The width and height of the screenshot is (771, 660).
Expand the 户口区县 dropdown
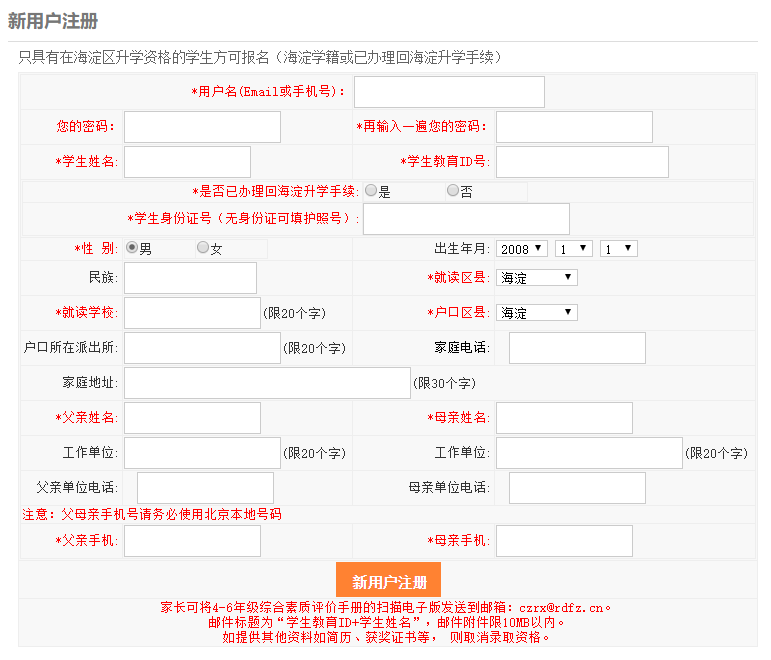[x=536, y=313]
